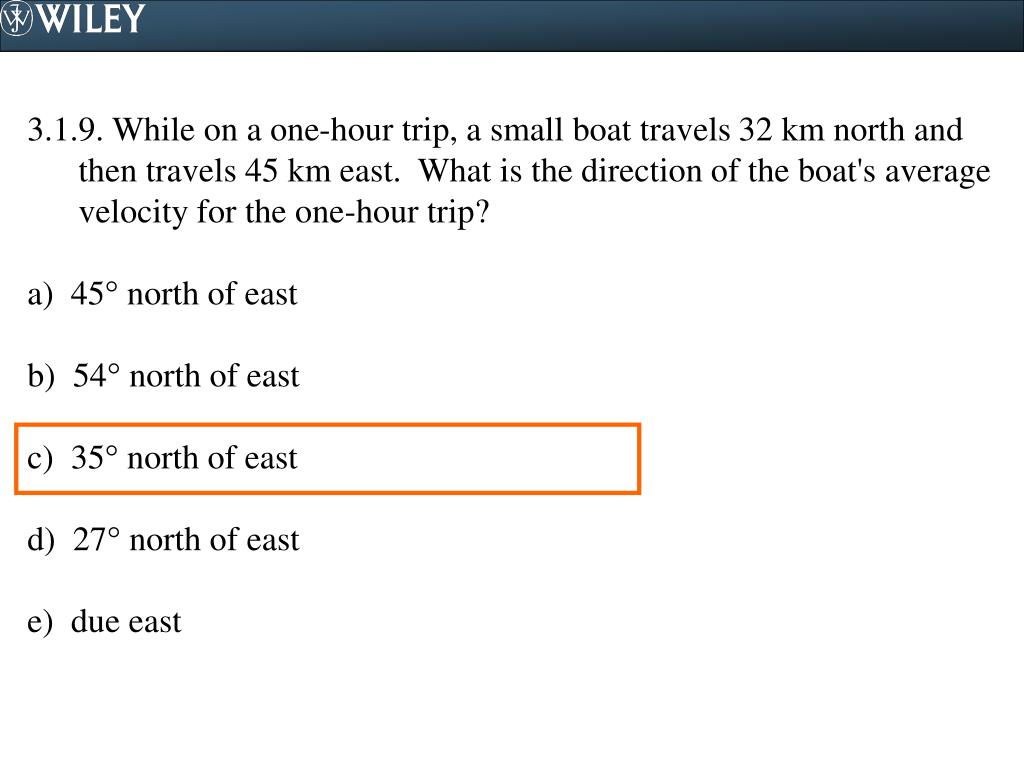Click the "one-hour trip," phrase on first line

363,131
